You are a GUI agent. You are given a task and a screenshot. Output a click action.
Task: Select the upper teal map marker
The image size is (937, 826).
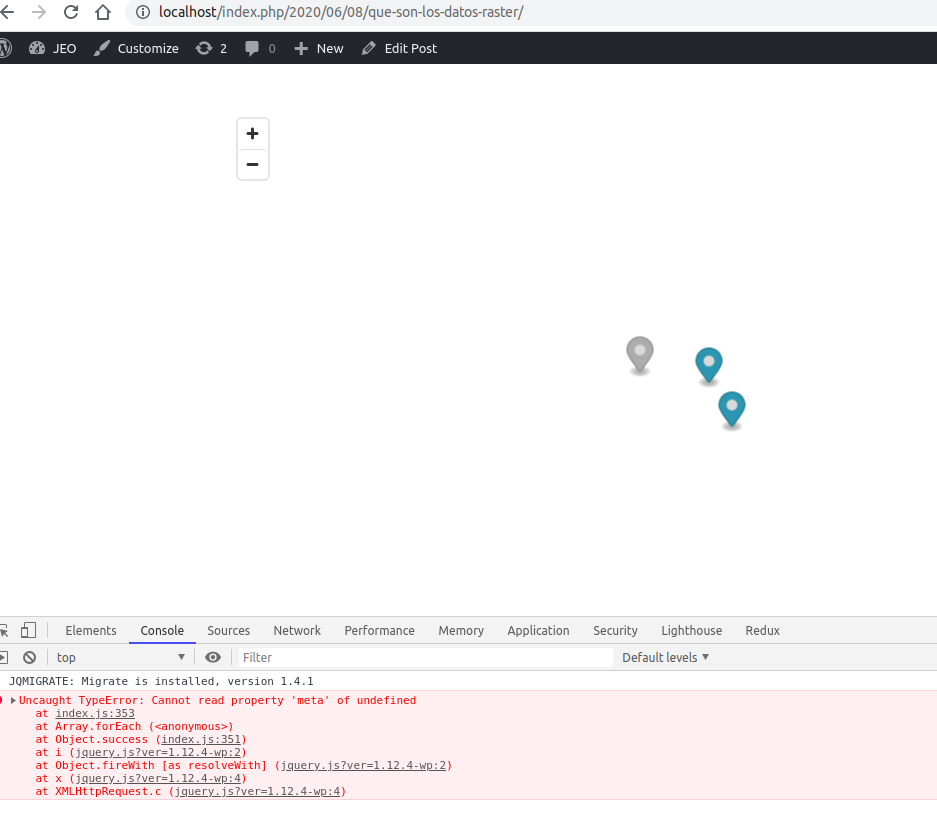tap(709, 365)
